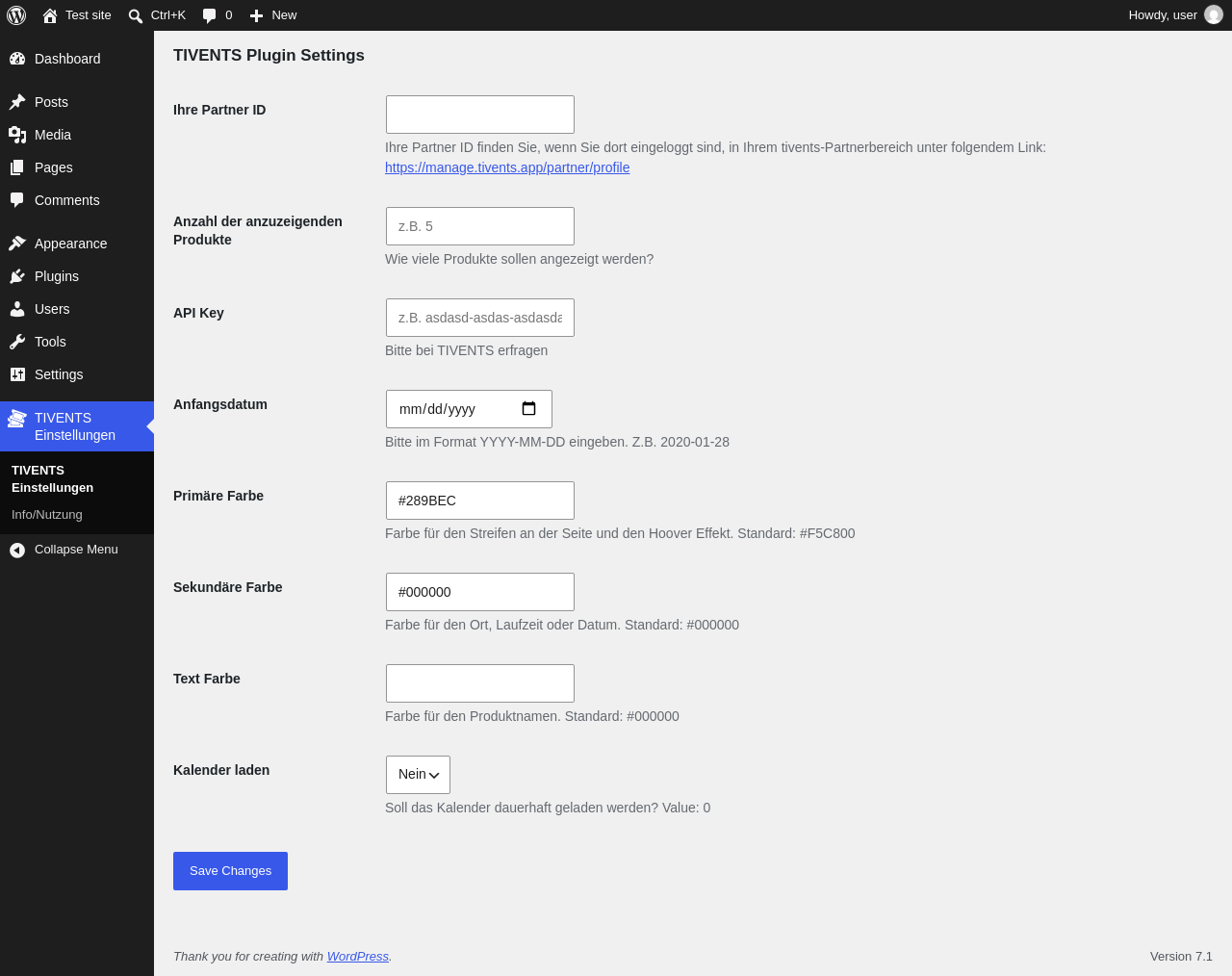Click the Settings sliders icon
Image resolution: width=1232 pixels, height=976 pixels.
[x=17, y=374]
